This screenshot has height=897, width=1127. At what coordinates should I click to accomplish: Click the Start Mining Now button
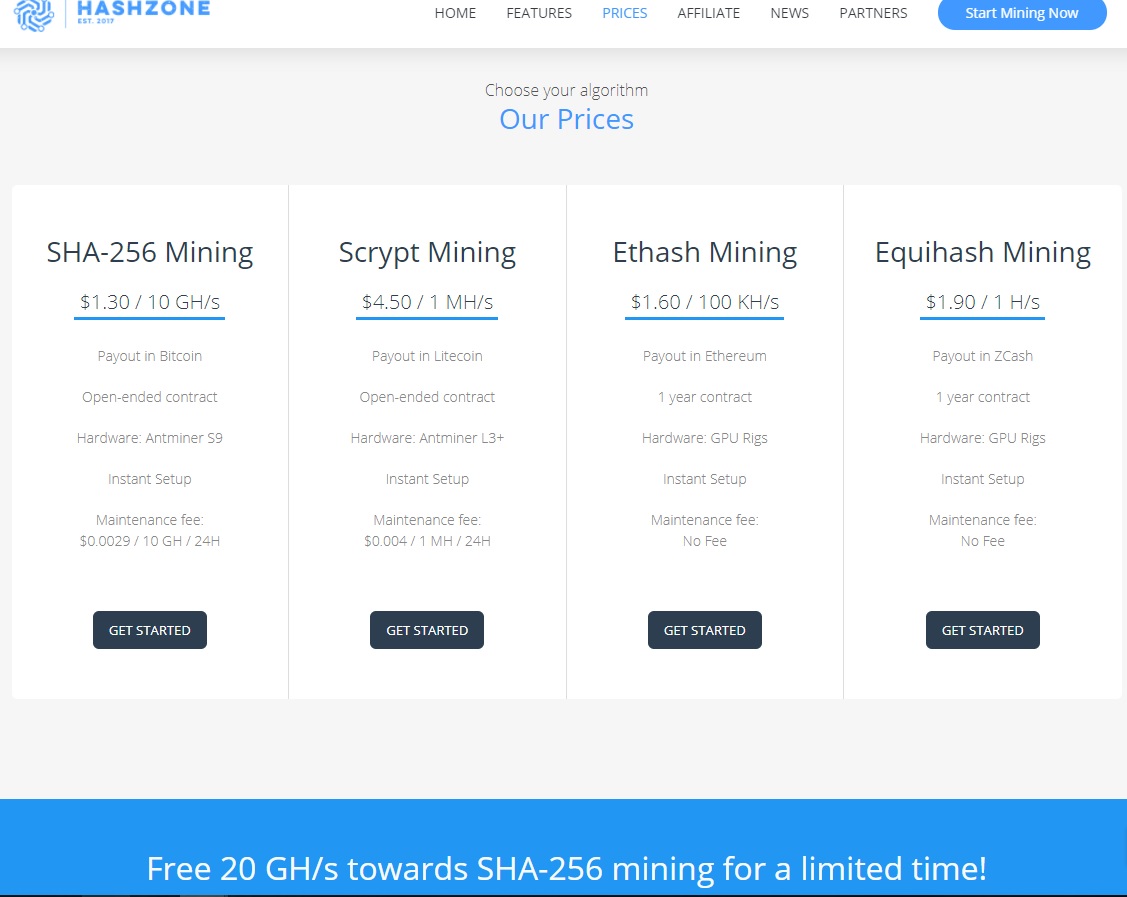point(1021,14)
